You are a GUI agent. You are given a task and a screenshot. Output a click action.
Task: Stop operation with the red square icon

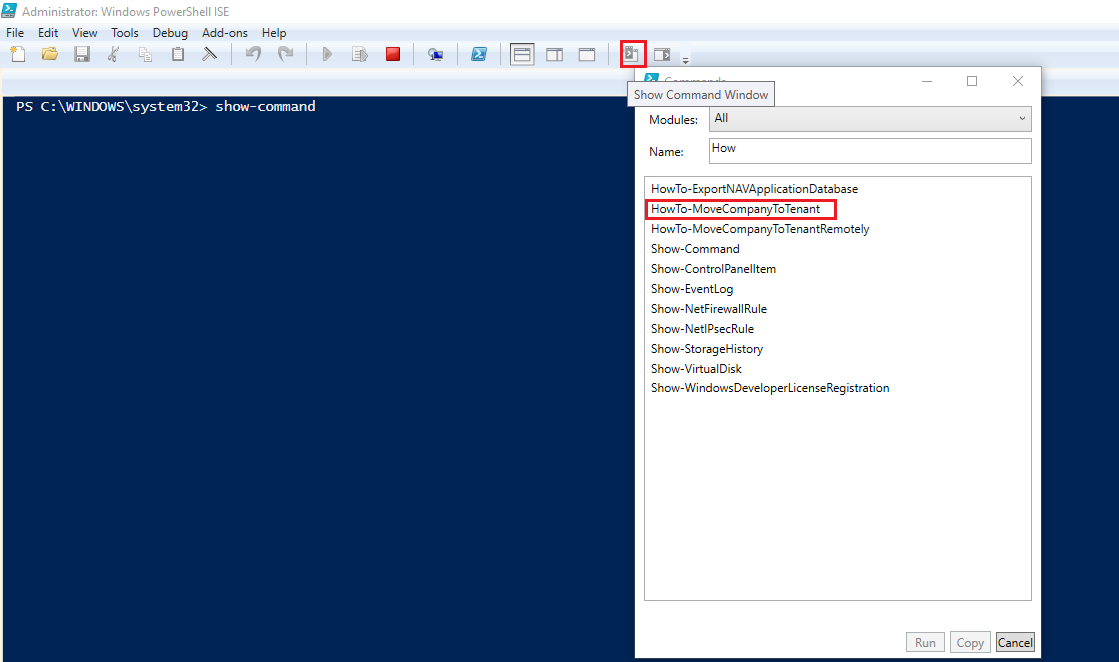(x=393, y=54)
